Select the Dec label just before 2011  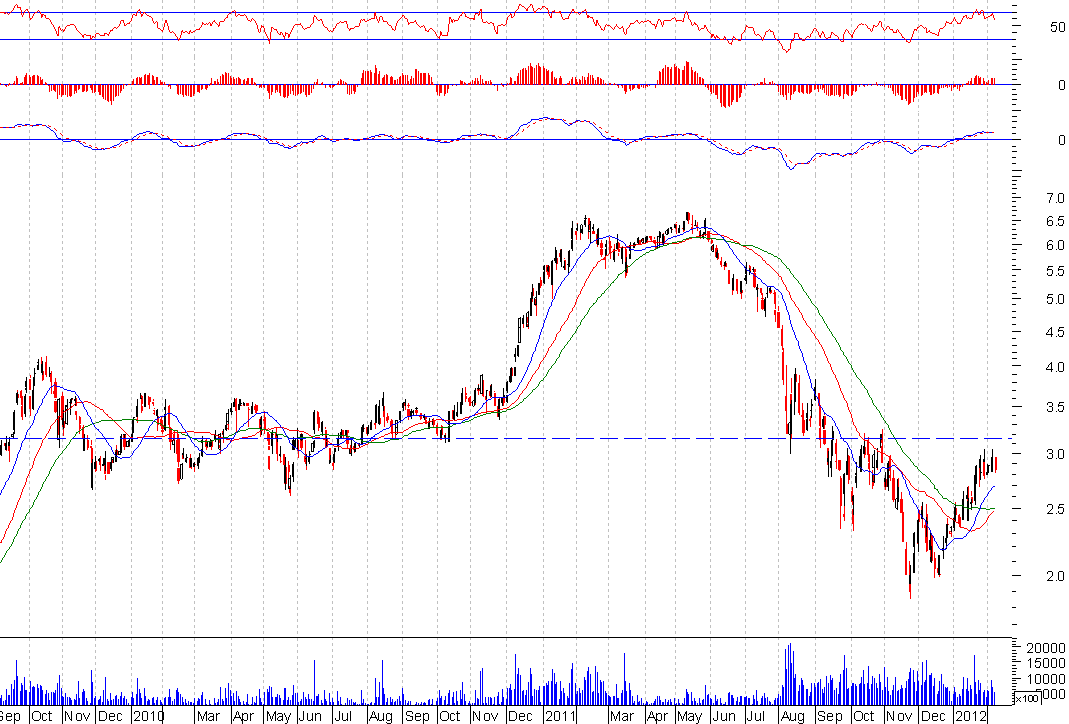521,716
